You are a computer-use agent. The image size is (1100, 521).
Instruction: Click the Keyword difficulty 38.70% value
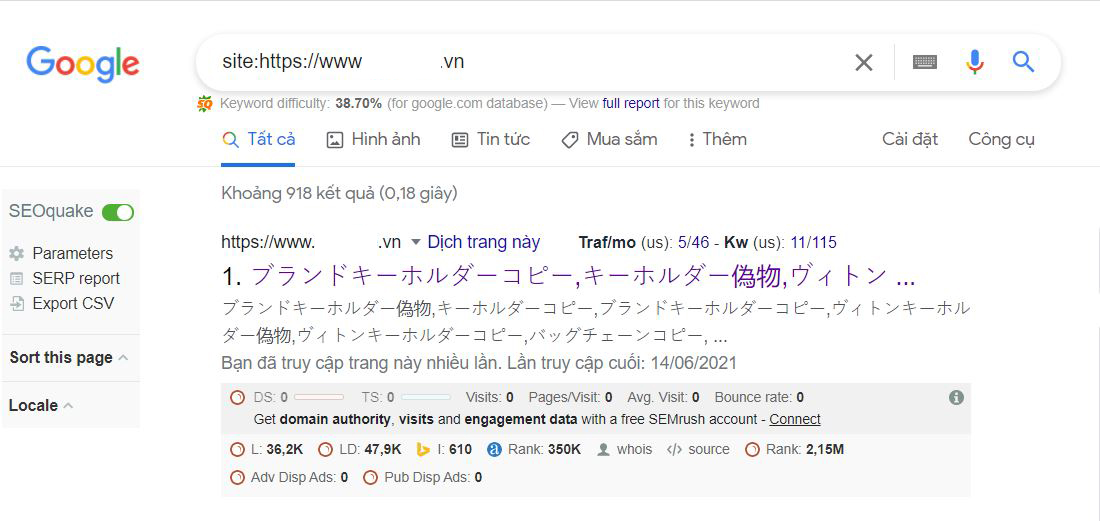(x=358, y=104)
